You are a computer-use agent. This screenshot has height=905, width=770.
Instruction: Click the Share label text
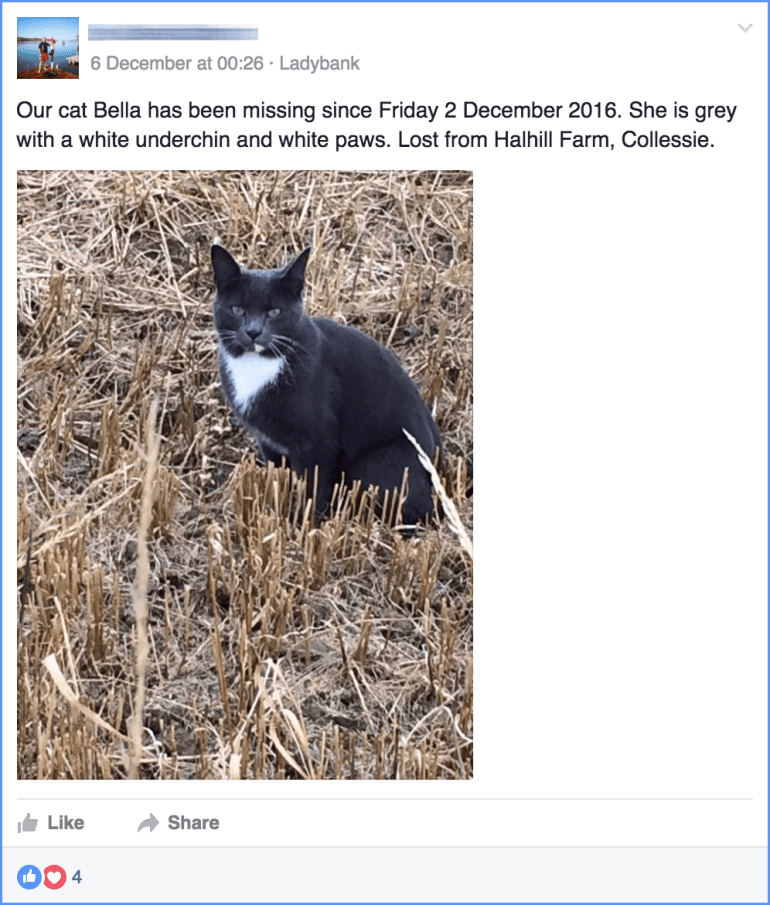point(193,822)
